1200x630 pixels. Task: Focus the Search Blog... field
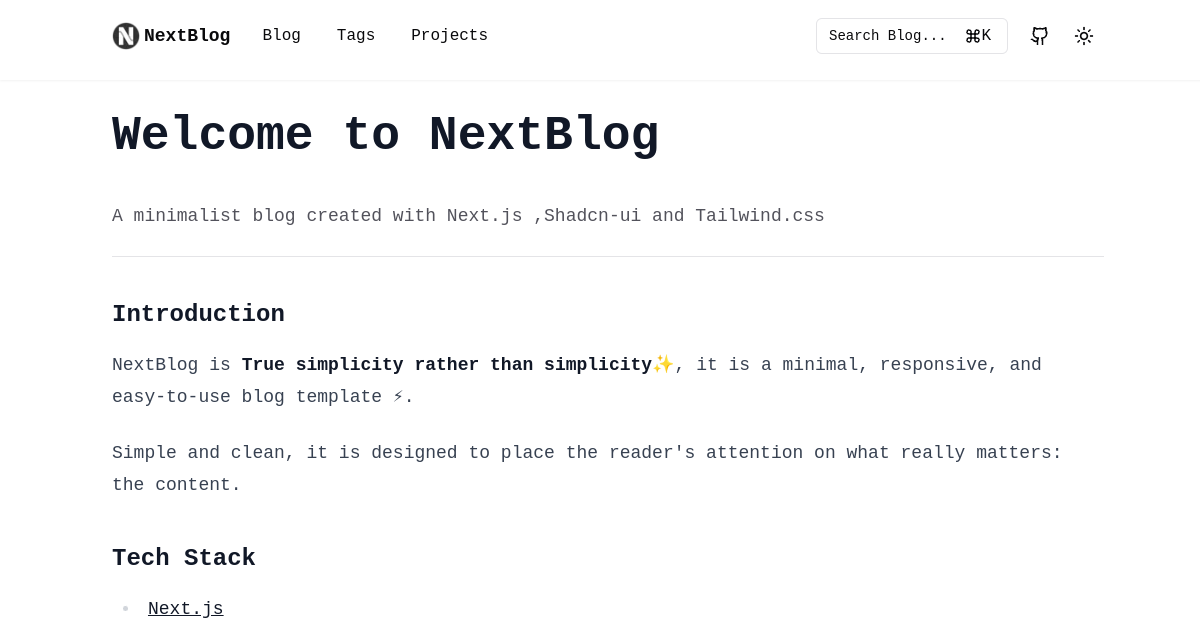coord(912,36)
